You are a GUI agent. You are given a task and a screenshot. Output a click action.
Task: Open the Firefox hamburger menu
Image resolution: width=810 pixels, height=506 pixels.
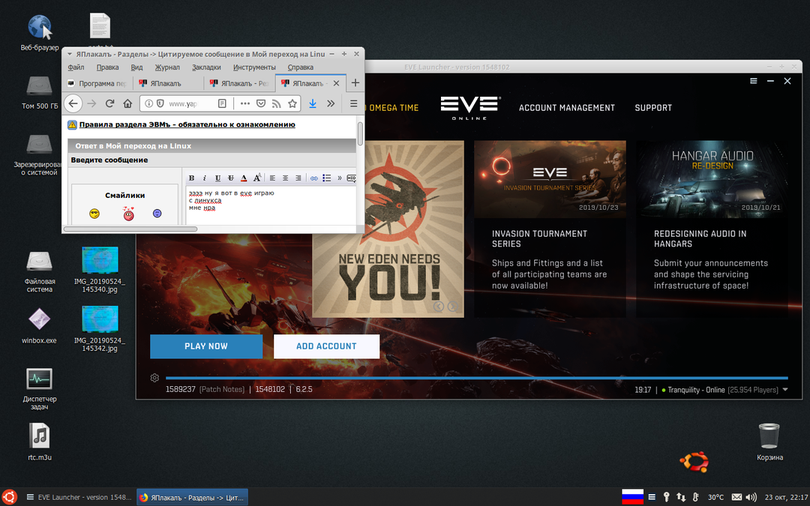point(354,103)
